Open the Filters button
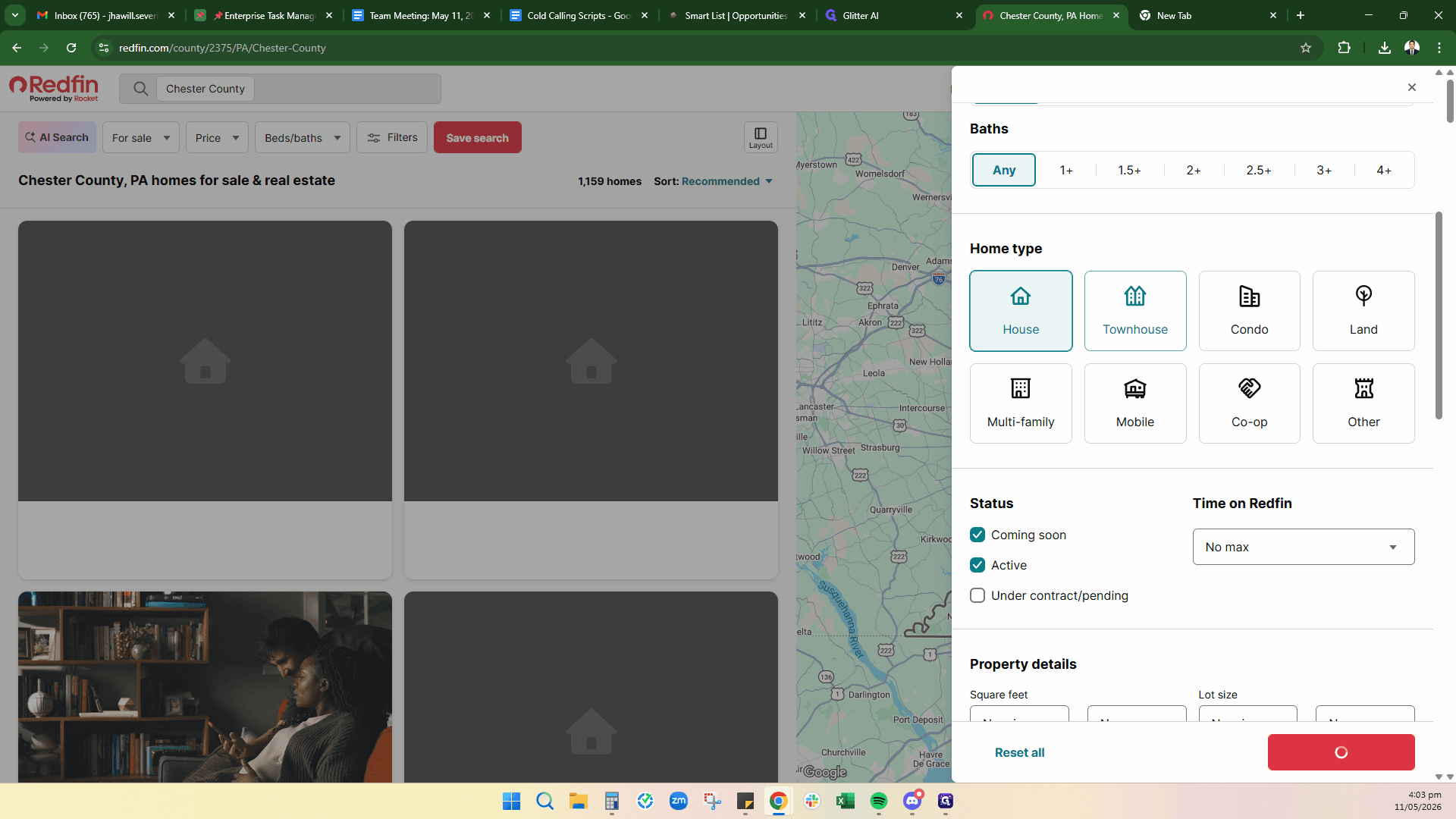 pos(392,137)
